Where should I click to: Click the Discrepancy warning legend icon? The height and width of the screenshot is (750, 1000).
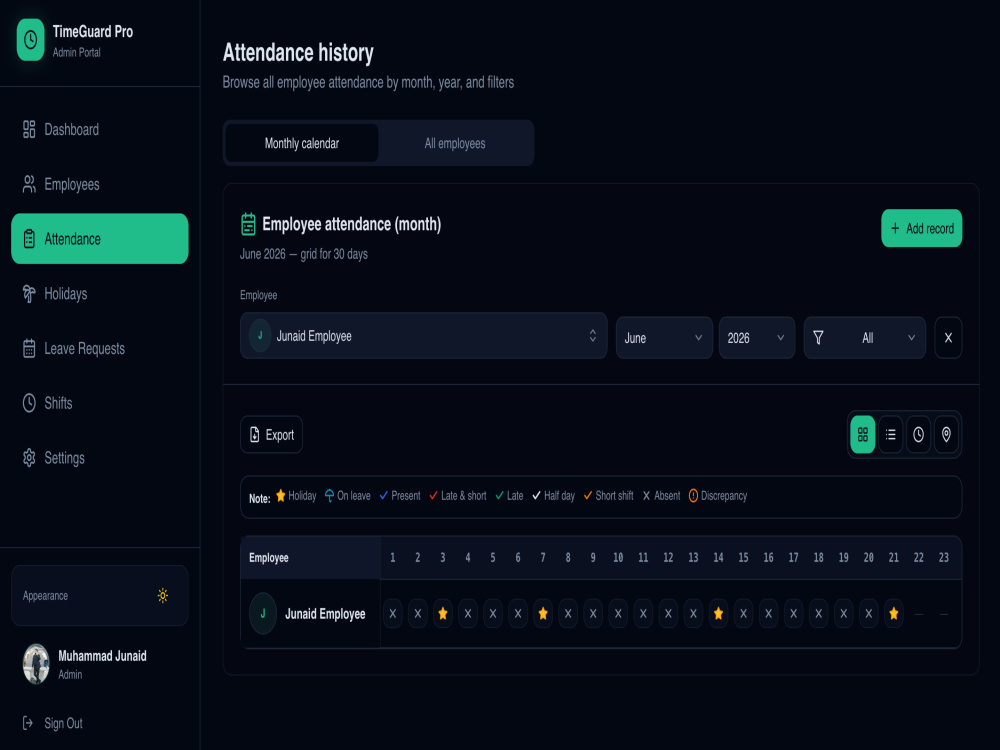pyautogui.click(x=693, y=496)
